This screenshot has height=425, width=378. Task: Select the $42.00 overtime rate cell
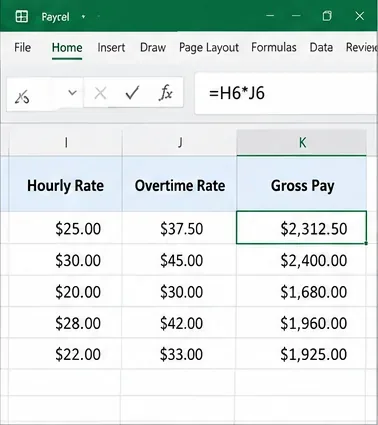click(180, 322)
